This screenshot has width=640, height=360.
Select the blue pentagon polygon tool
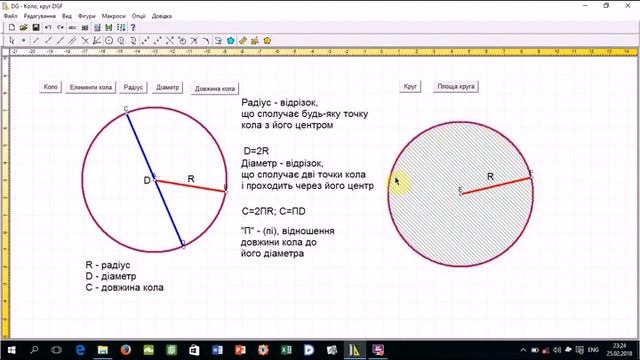pyautogui.click(x=231, y=40)
